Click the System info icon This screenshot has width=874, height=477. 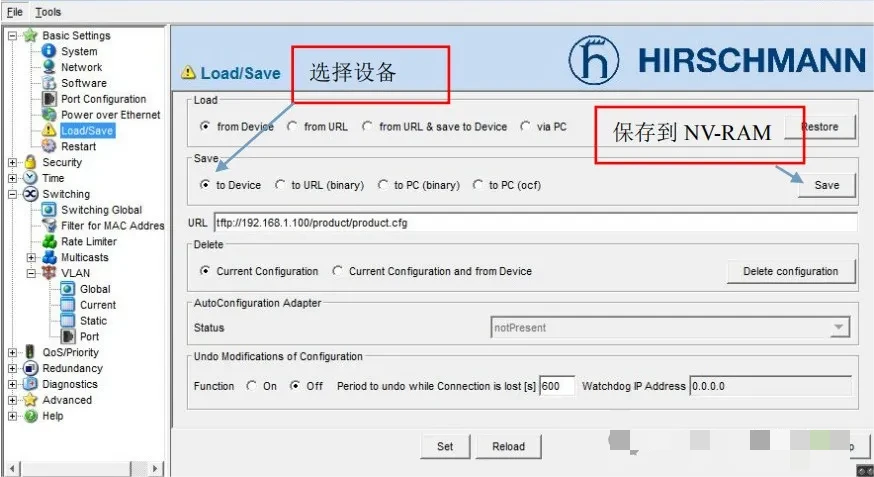tap(49, 51)
